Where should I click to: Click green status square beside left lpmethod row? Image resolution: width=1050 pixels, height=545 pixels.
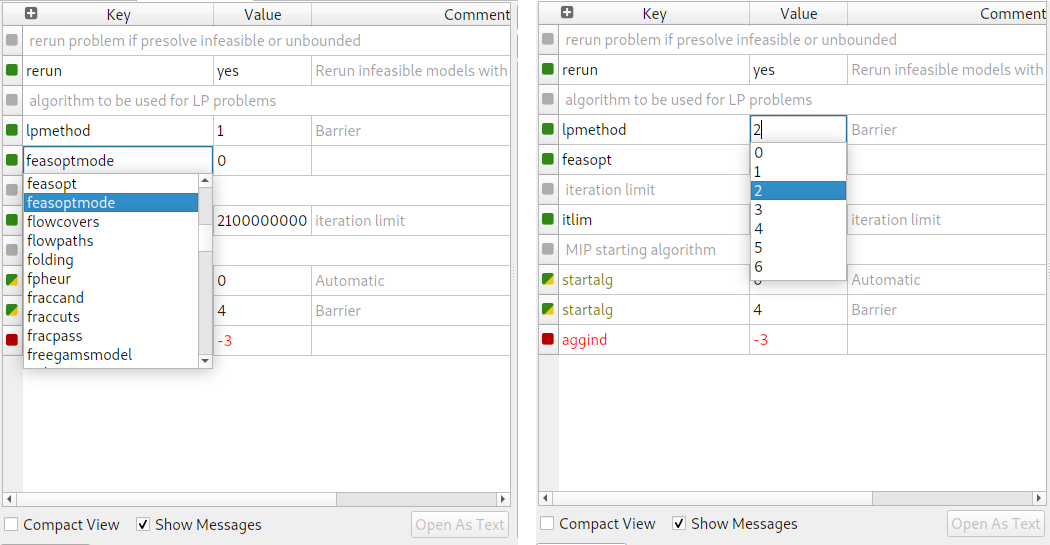[12, 131]
